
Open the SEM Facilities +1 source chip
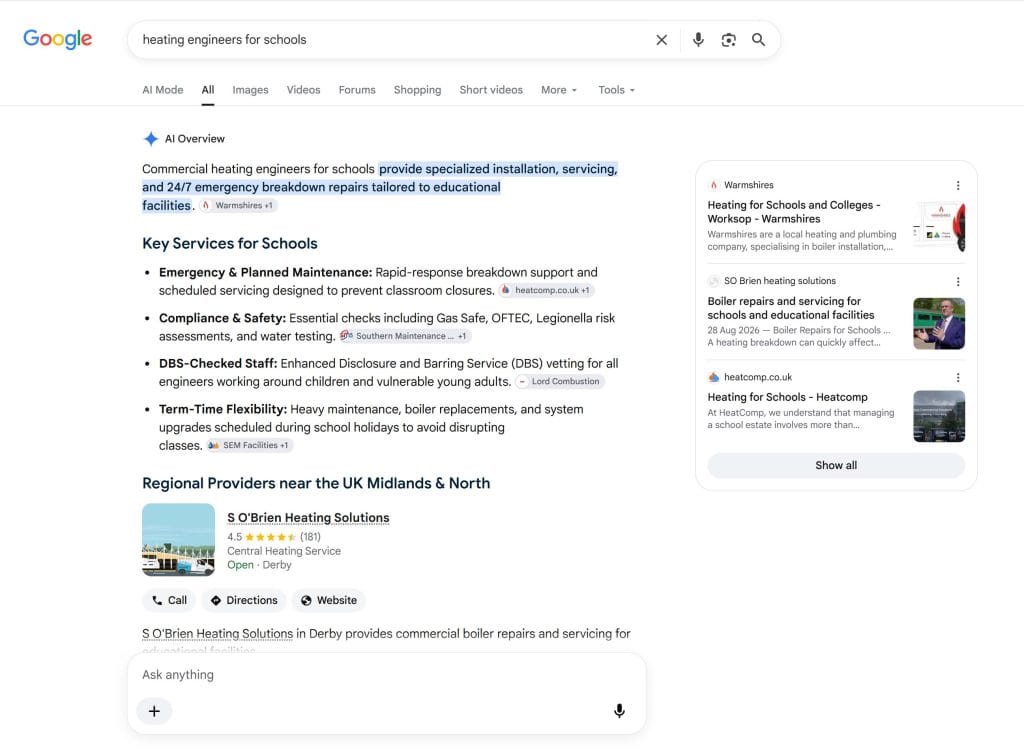click(x=249, y=445)
